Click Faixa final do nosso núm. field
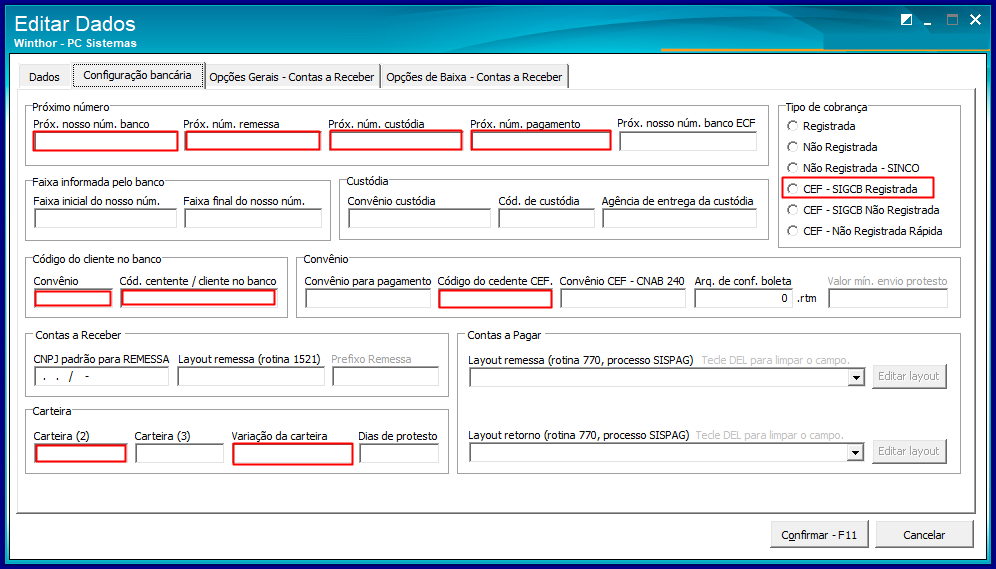 pyautogui.click(x=253, y=218)
